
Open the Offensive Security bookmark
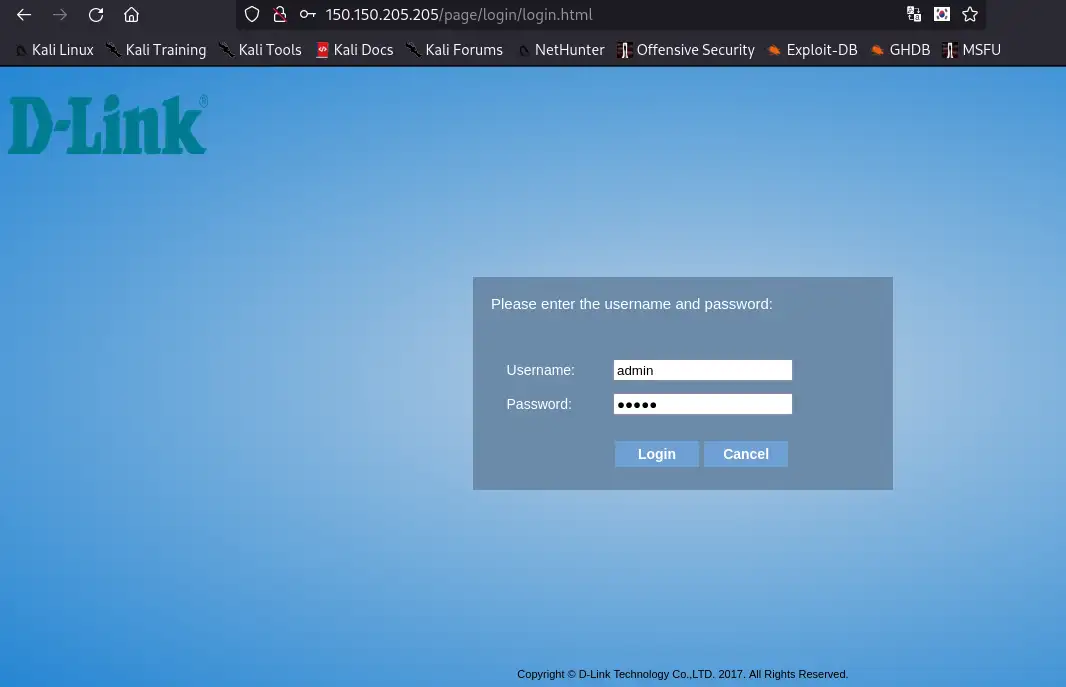click(695, 50)
